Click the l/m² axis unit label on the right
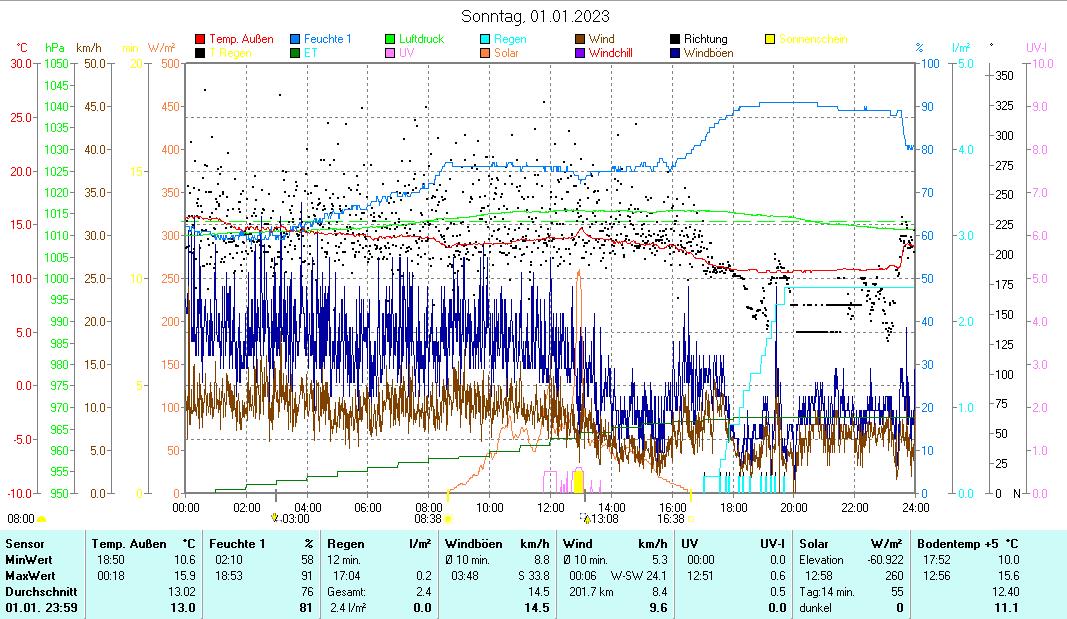This screenshot has width=1067, height=619. (x=961, y=48)
